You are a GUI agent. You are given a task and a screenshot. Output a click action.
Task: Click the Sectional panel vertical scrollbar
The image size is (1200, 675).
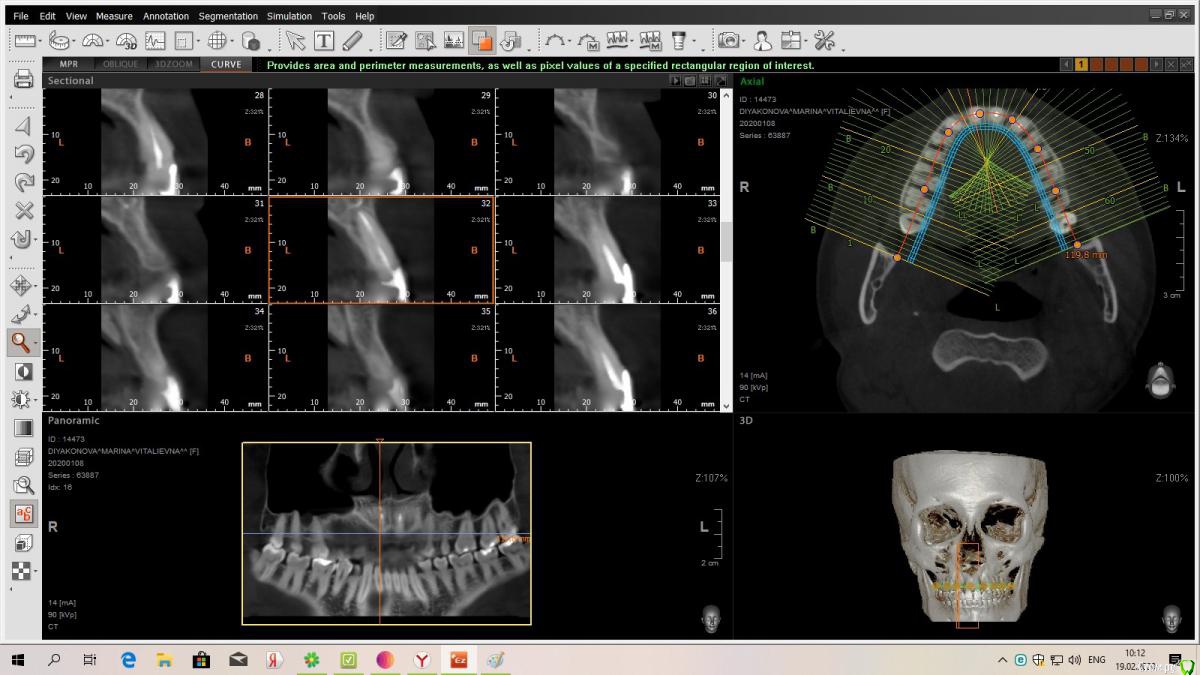click(x=726, y=240)
